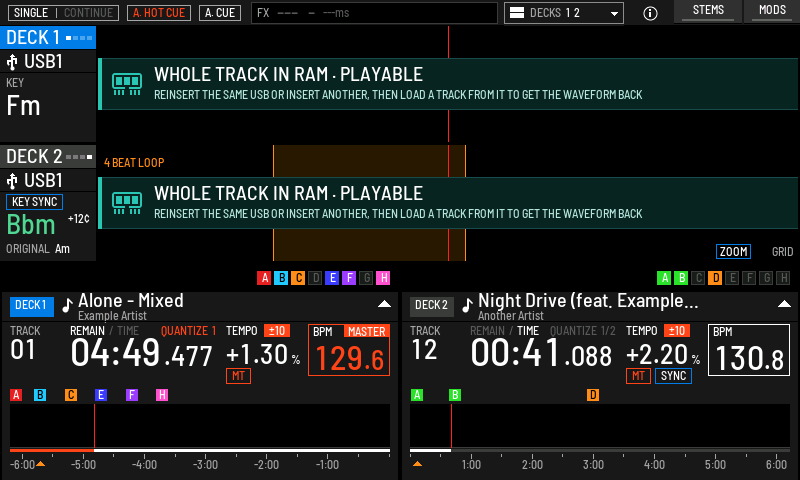Viewport: 800px width, 480px height.
Task: Switch Deck 1 to TIME display
Action: 128,331
